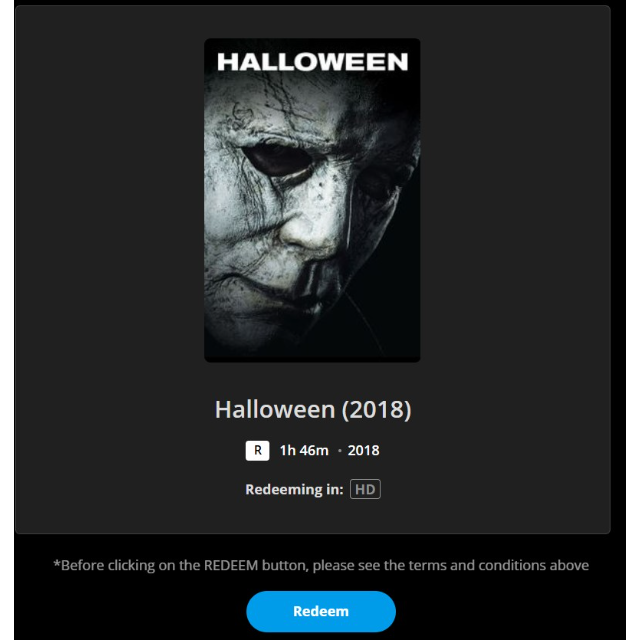Click the HD quality badge
The width and height of the screenshot is (640, 640).
365,490
